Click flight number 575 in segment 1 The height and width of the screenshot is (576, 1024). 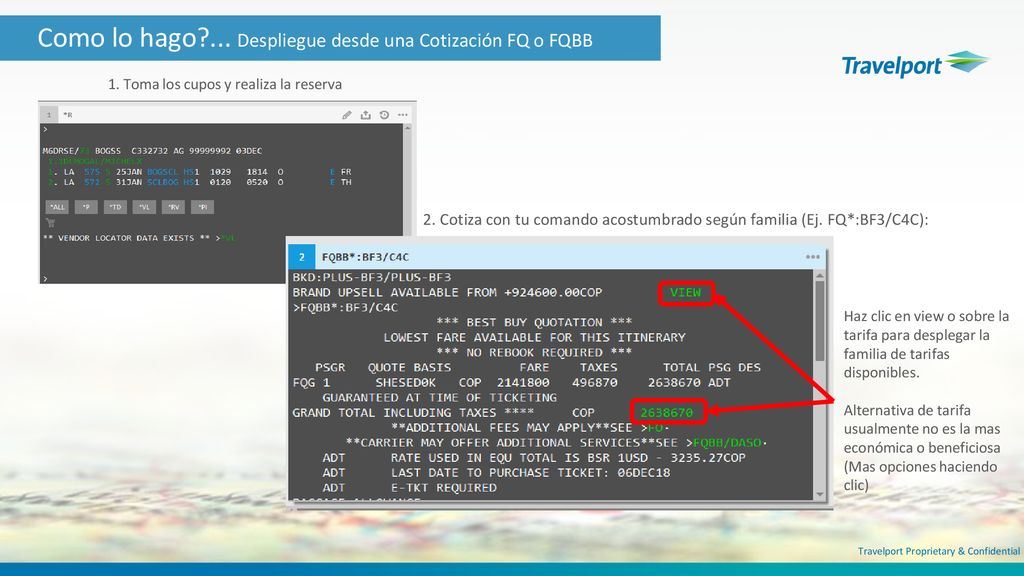[x=92, y=172]
